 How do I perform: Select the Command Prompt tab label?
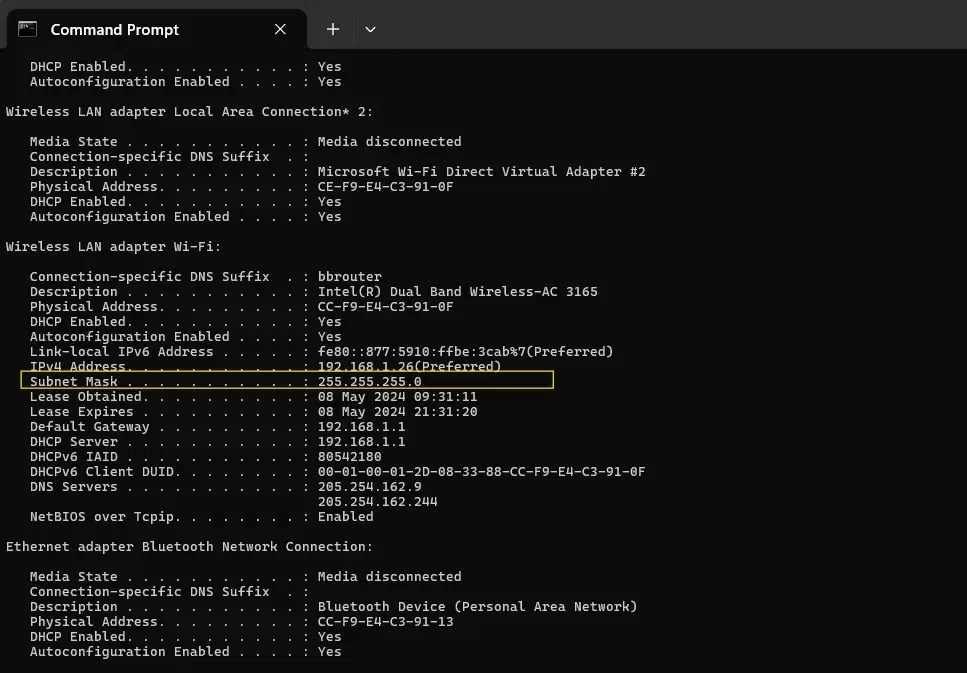(x=113, y=29)
